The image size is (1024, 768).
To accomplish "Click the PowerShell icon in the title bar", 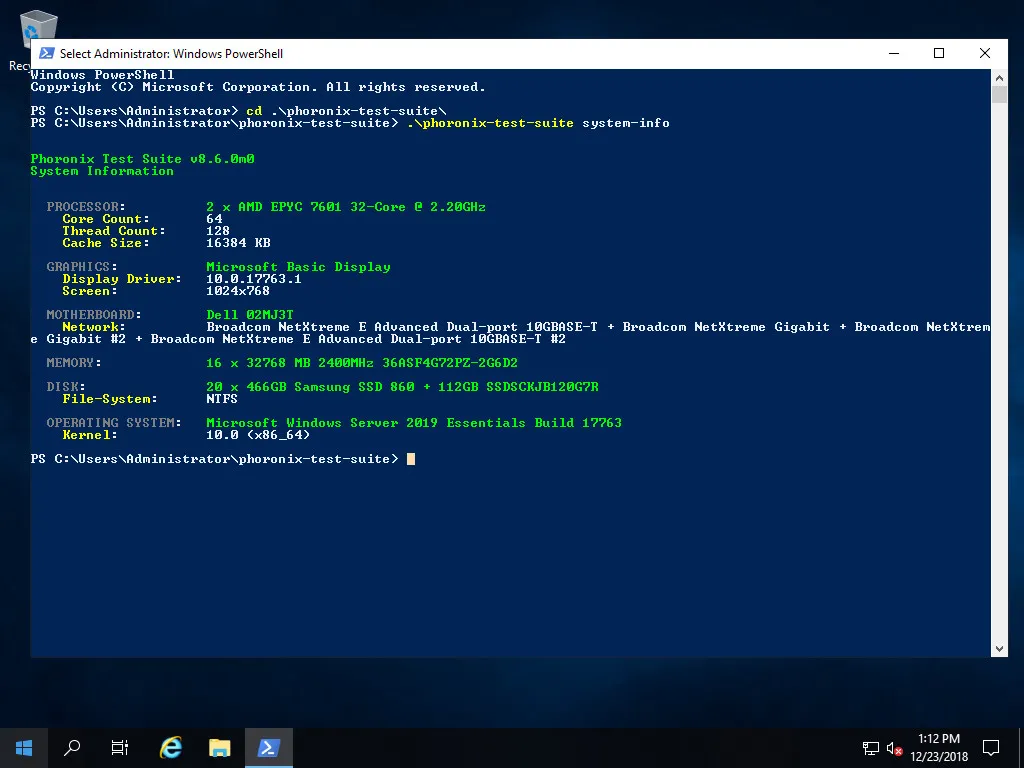I will coord(46,54).
